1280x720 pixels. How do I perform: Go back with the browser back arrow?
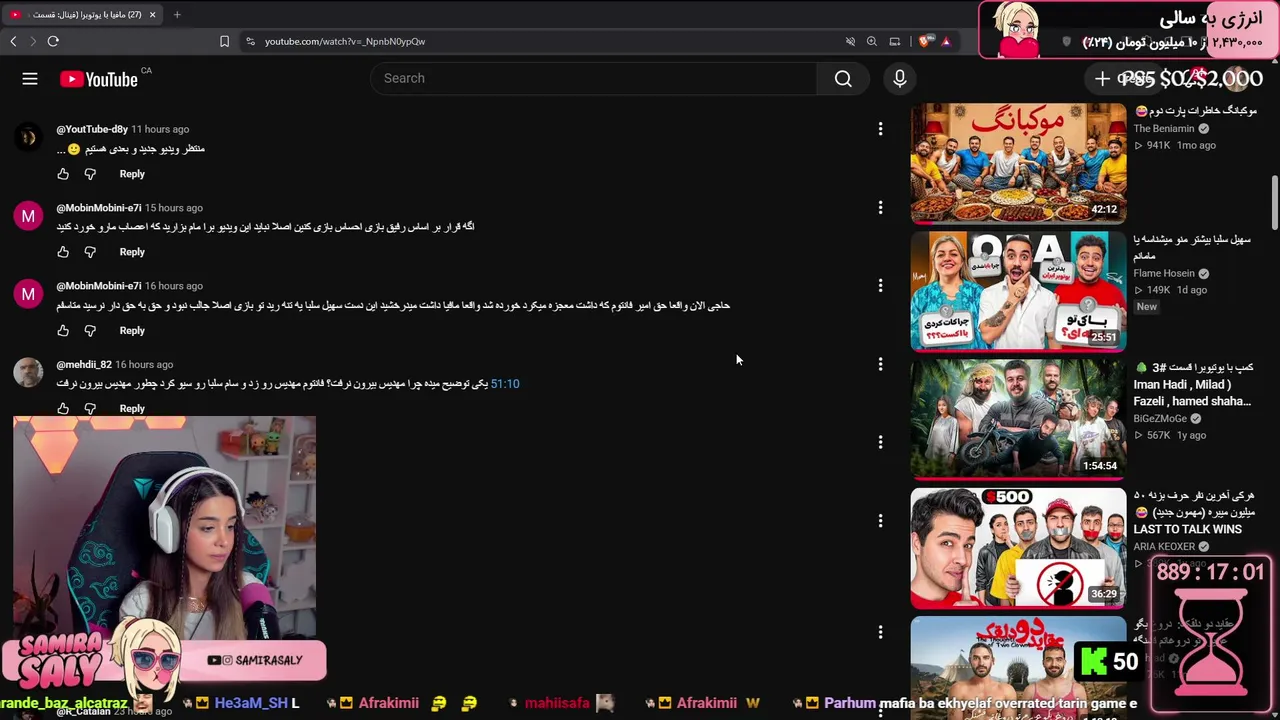tap(13, 41)
